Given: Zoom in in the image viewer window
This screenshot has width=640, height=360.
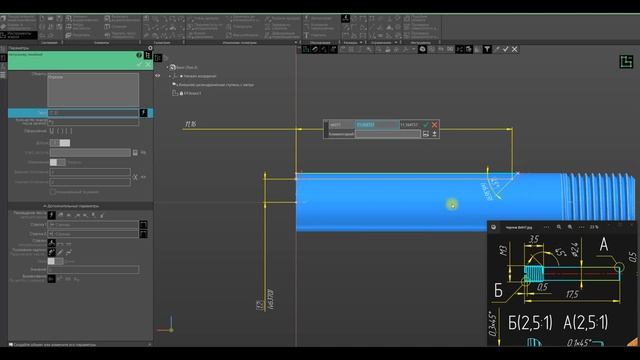Looking at the screenshot, I should pyautogui.click(x=570, y=227).
